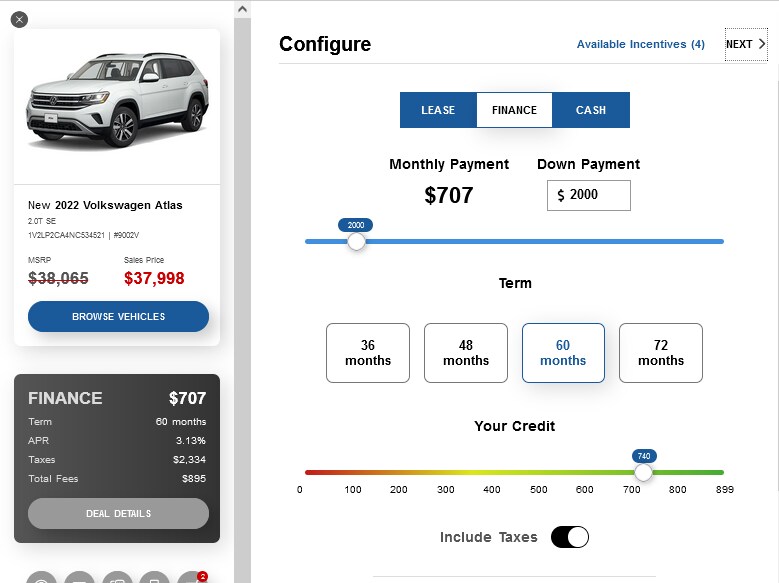Viewport: 779px width, 583px height.
Task: Click the Volkswagen Atlas vehicle image
Action: 117,100
